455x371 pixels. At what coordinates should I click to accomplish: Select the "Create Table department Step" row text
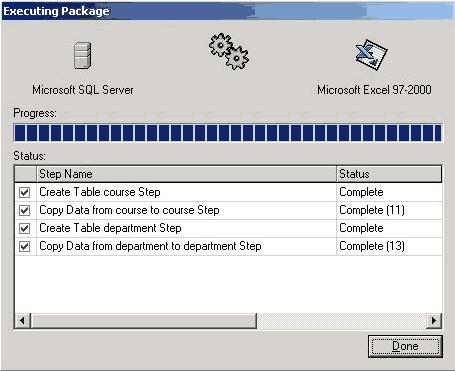pos(110,228)
